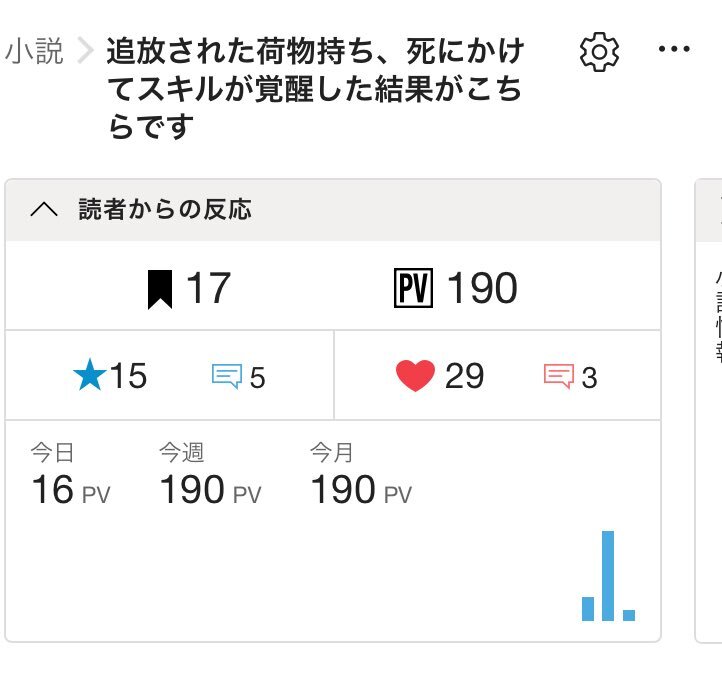
Task: Collapse the 読者からの反応 panel chevron
Action: (x=44, y=209)
